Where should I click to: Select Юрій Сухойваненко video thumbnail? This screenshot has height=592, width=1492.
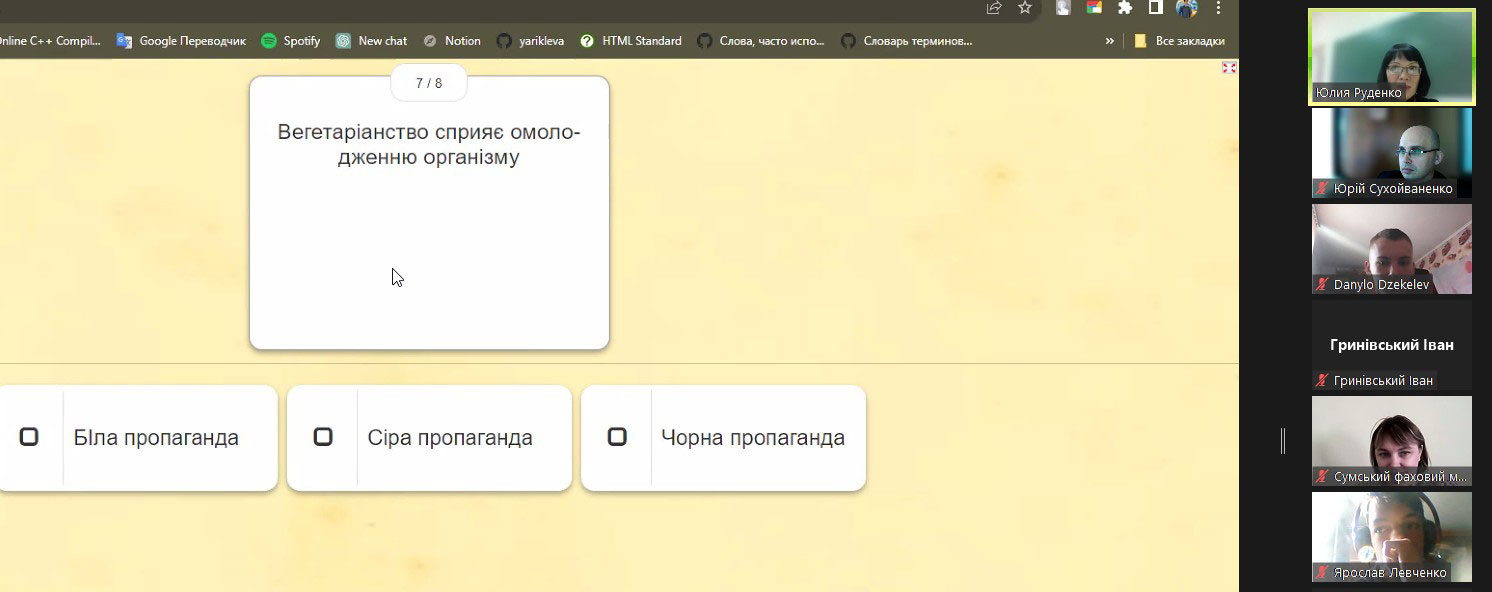pyautogui.click(x=1392, y=152)
